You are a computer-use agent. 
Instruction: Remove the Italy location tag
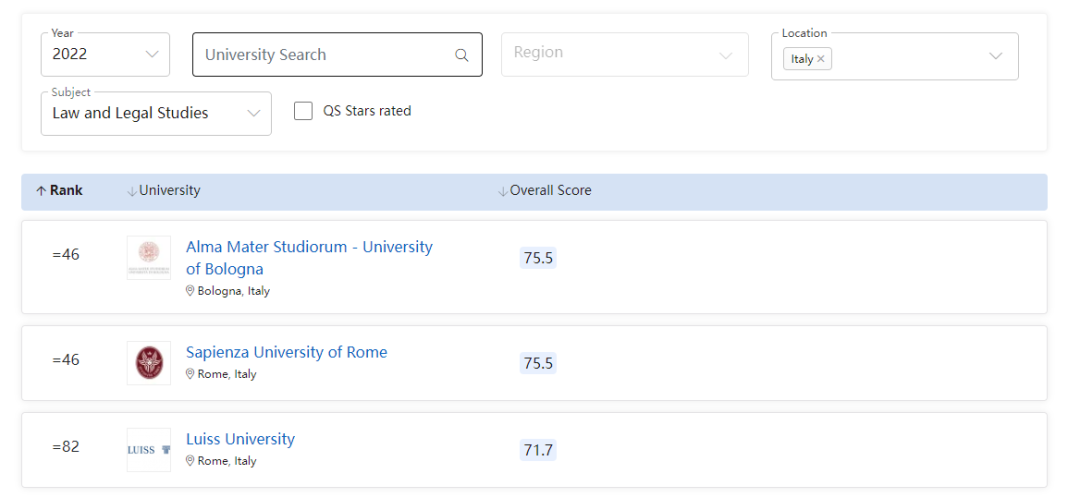(x=821, y=59)
